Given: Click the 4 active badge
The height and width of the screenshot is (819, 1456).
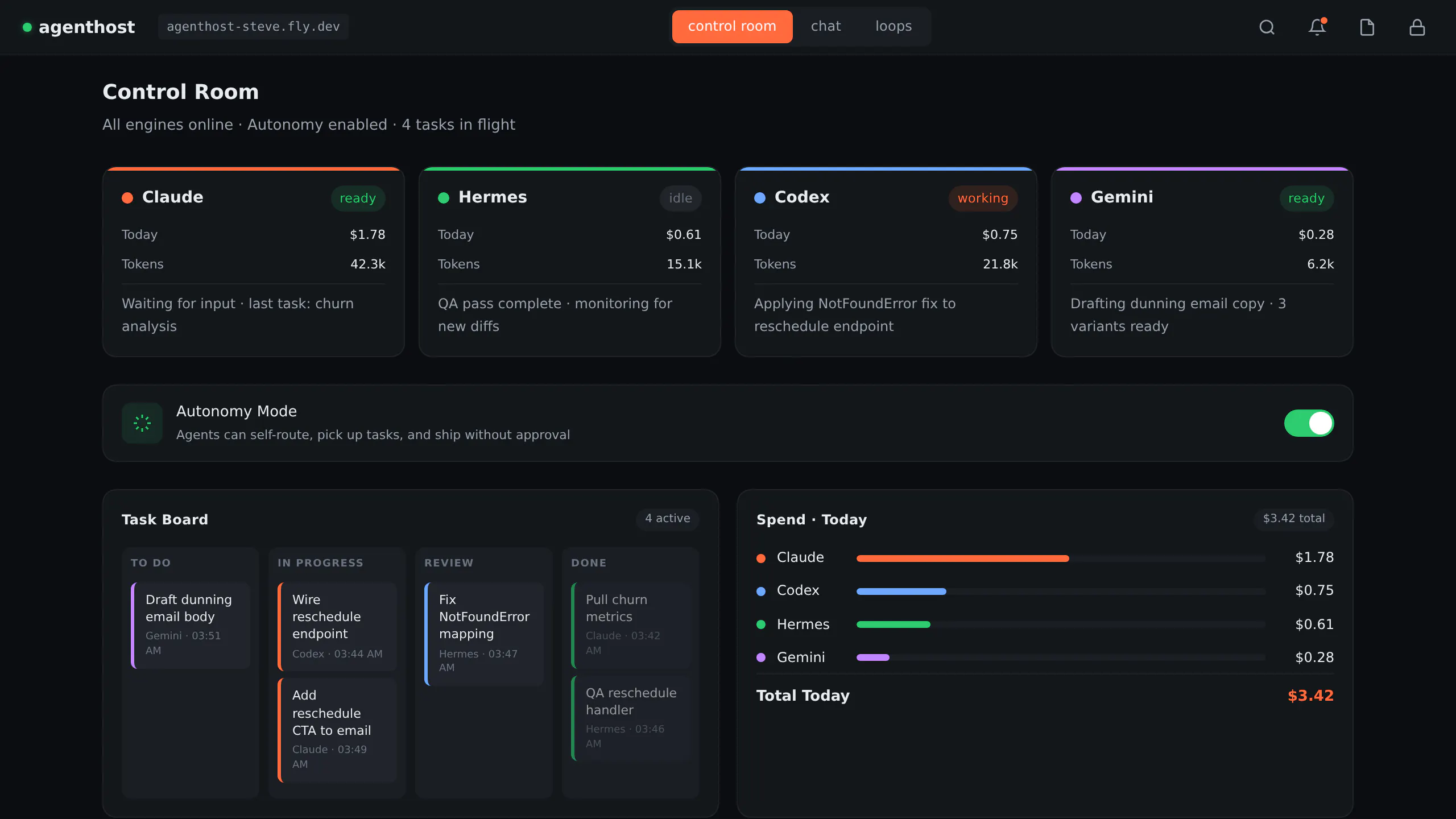Looking at the screenshot, I should point(668,519).
